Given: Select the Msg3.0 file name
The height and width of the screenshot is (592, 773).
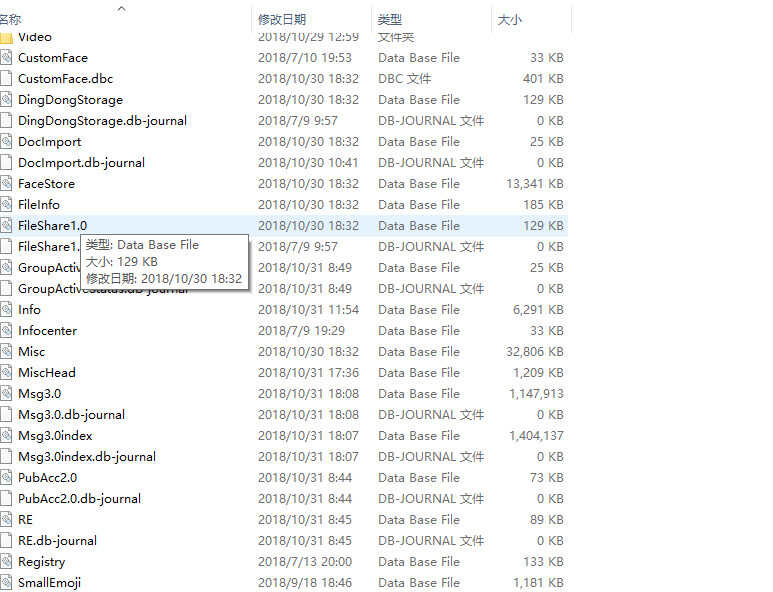Looking at the screenshot, I should (x=39, y=394).
